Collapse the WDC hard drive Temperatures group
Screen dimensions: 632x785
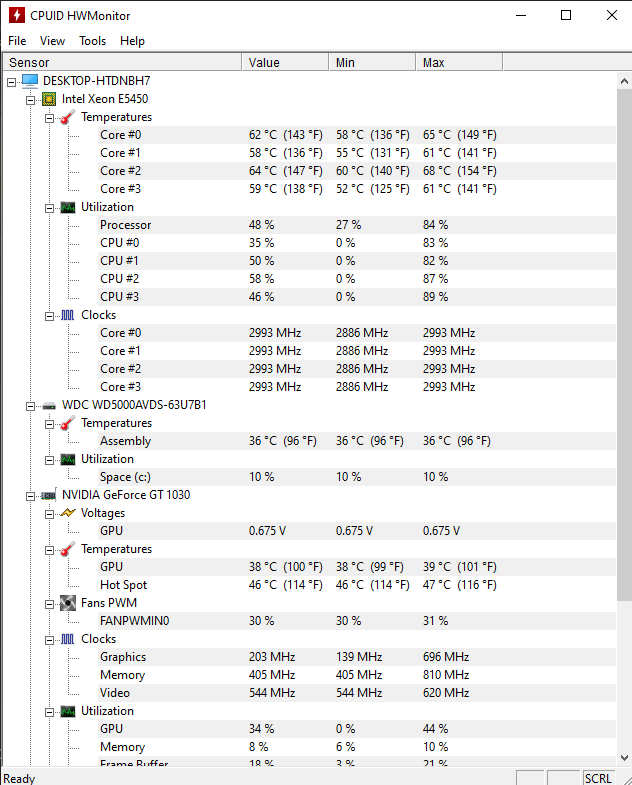[x=50, y=425]
